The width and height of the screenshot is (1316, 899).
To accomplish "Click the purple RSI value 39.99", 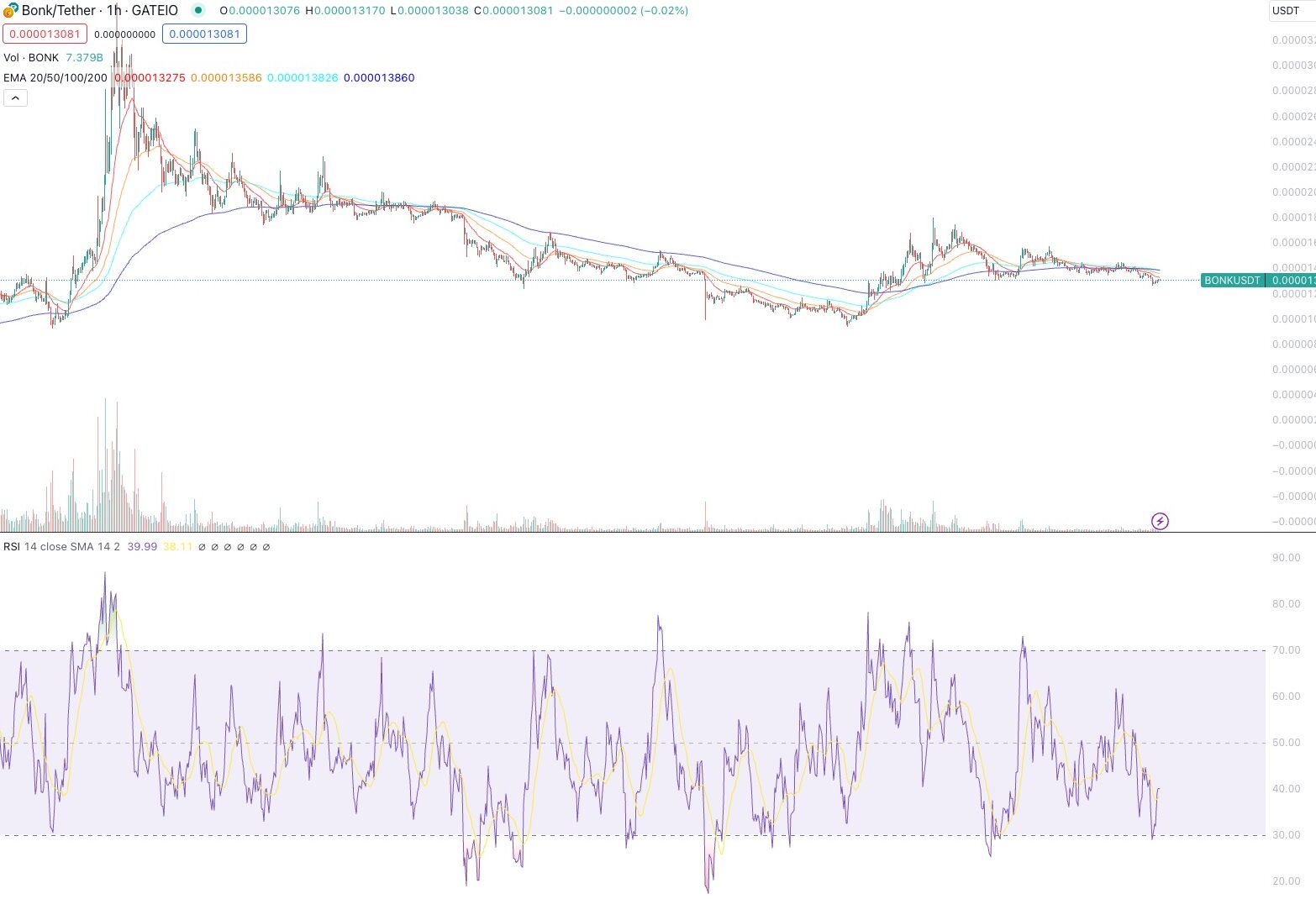I will (142, 546).
